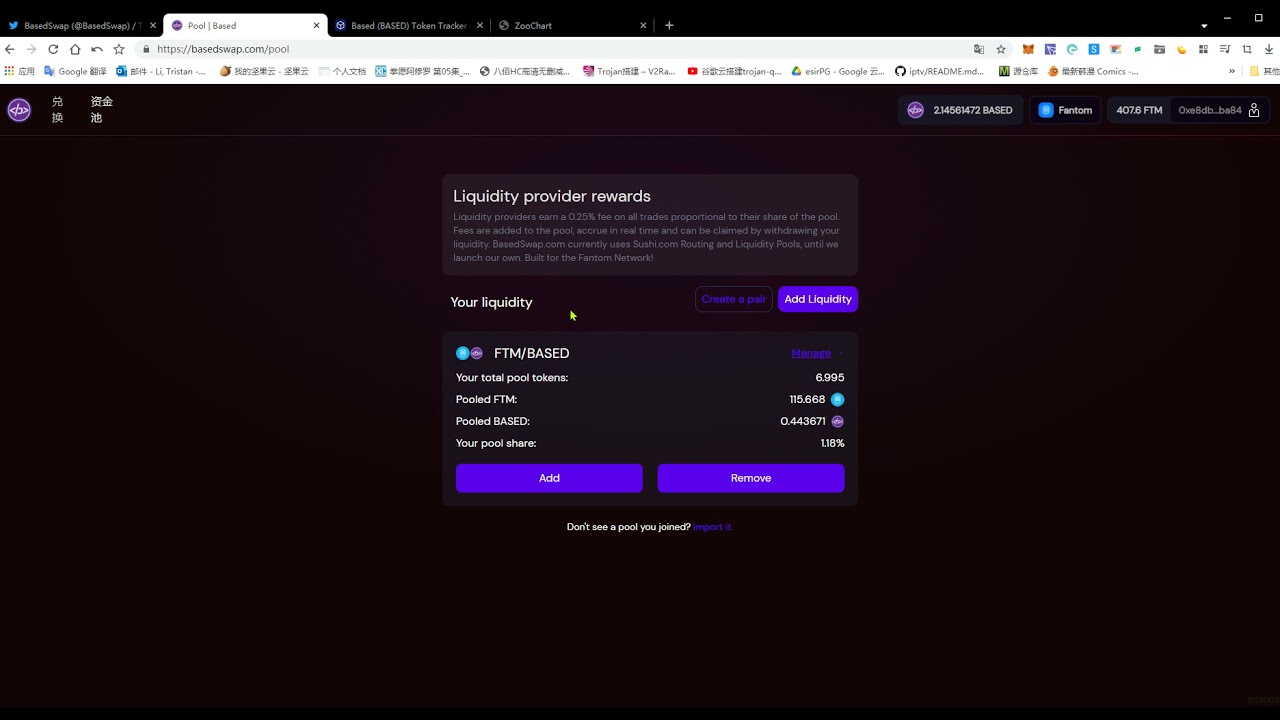Reload the page with the refresh button
This screenshot has height=720, width=1280.
pyautogui.click(x=53, y=49)
